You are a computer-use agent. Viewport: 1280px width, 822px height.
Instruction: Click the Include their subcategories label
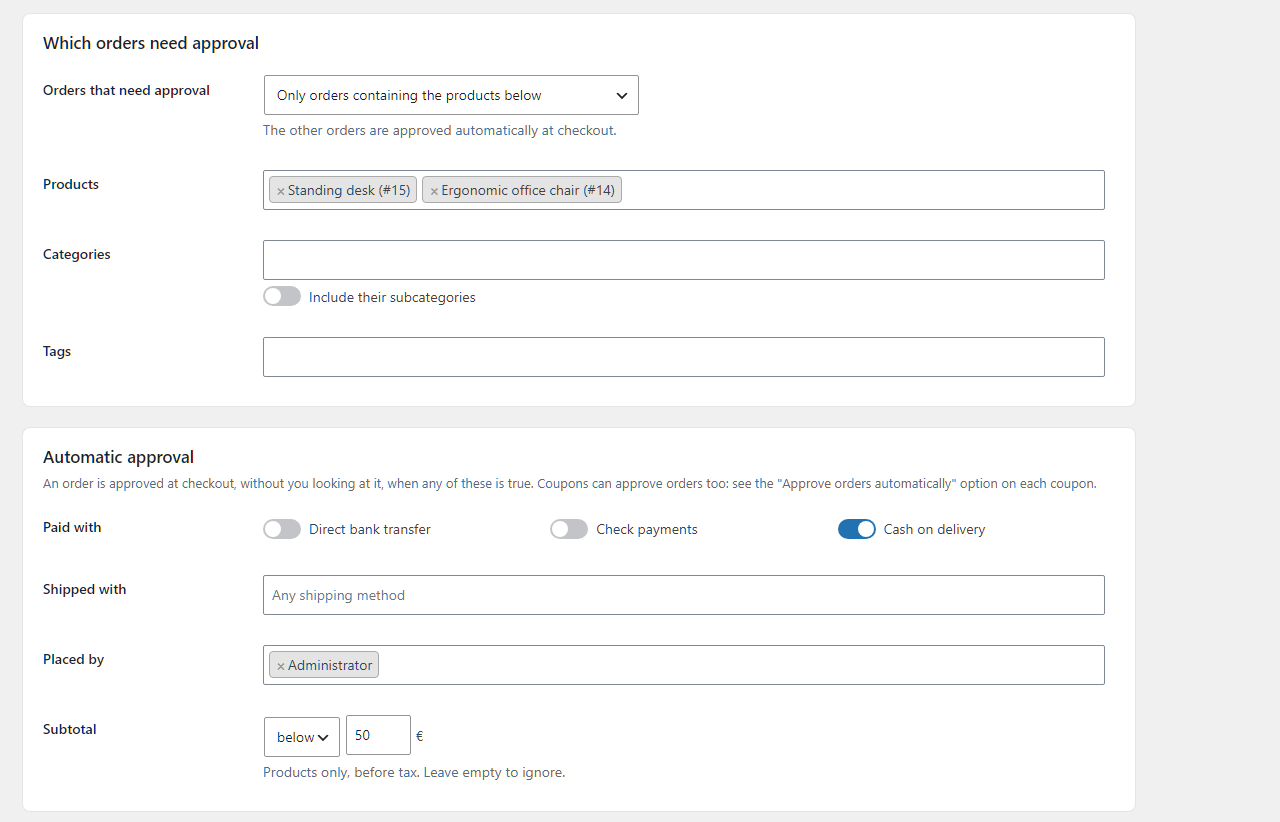[x=392, y=297]
